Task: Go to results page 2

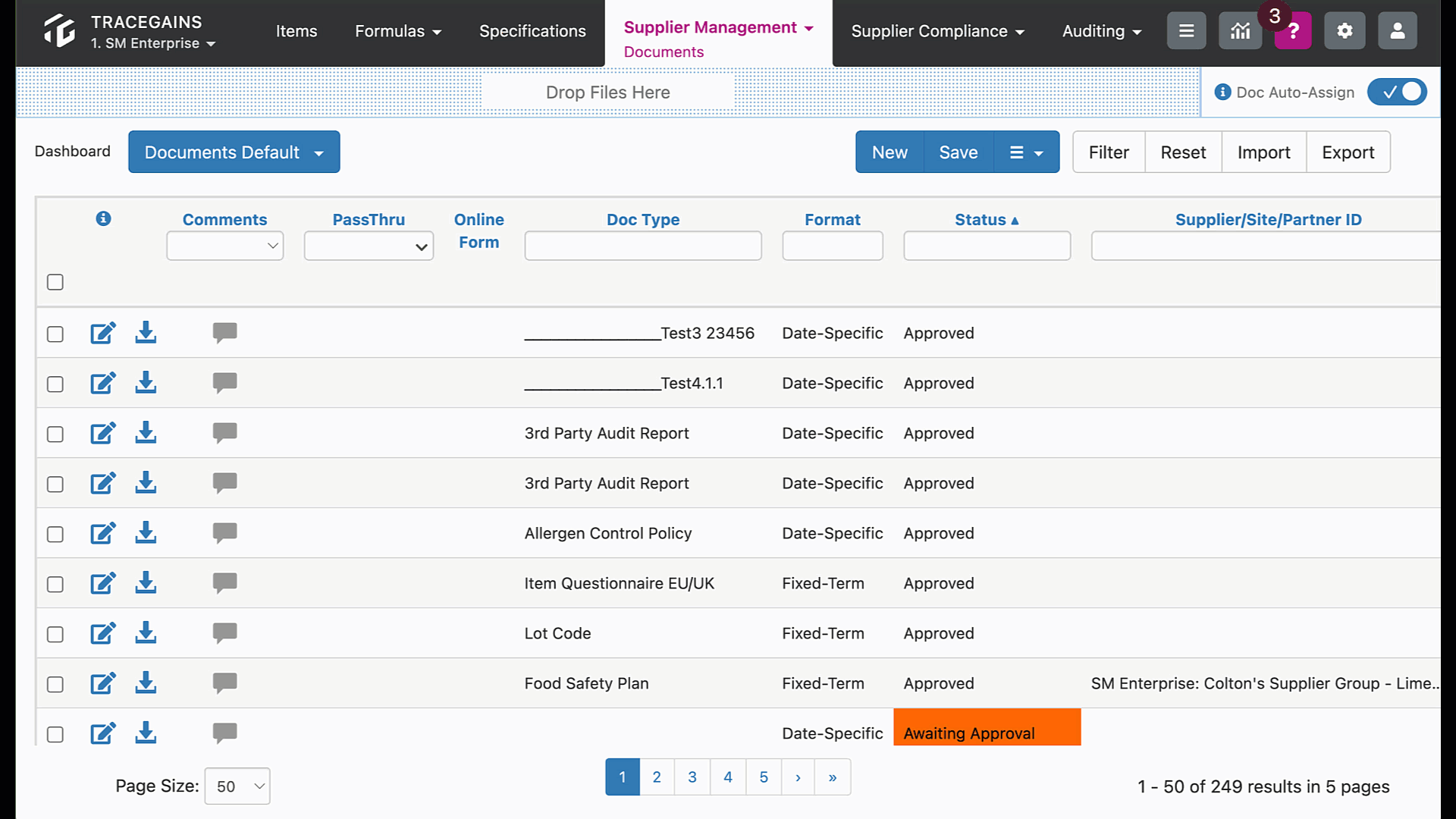Action: pos(657,777)
